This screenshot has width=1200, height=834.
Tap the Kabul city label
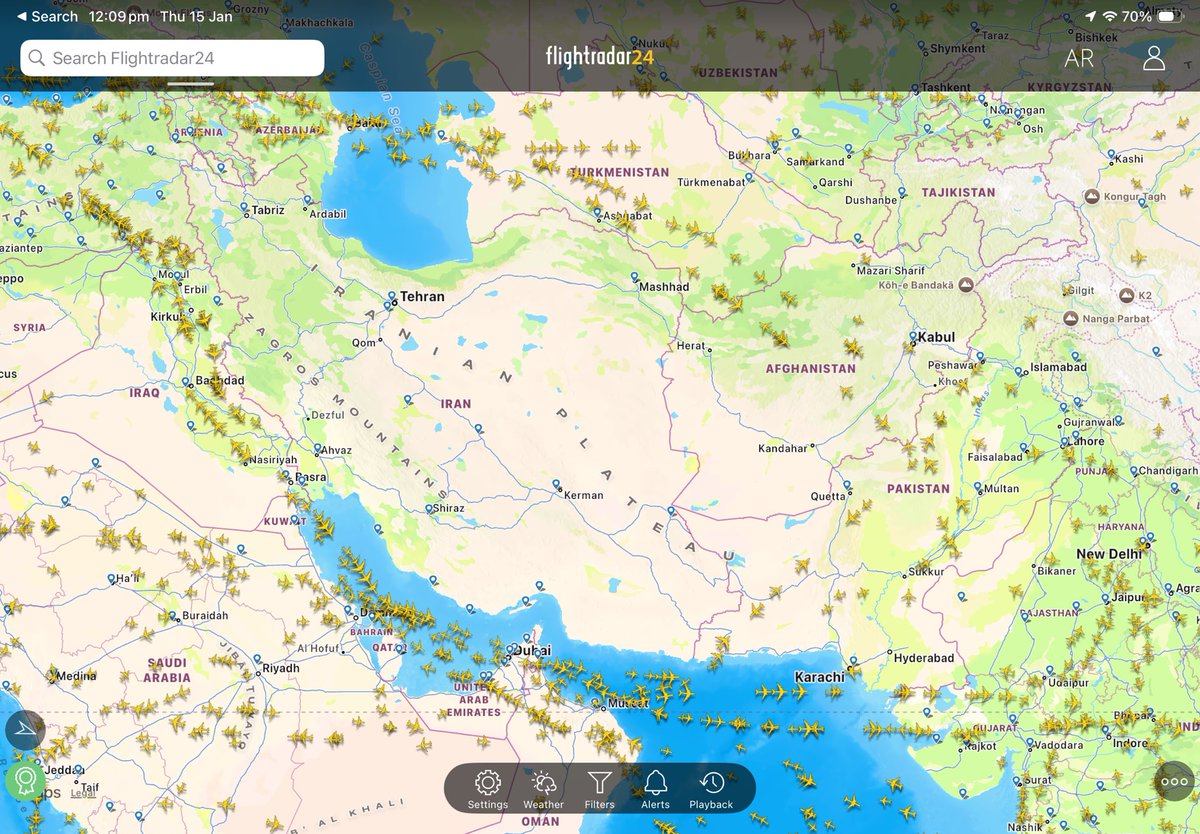point(938,338)
